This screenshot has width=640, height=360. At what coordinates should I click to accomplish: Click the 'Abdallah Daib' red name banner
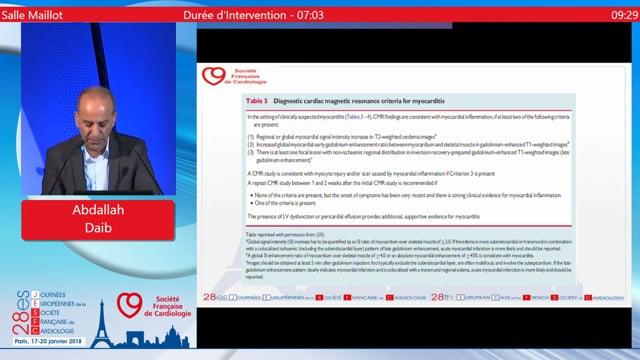point(98,220)
